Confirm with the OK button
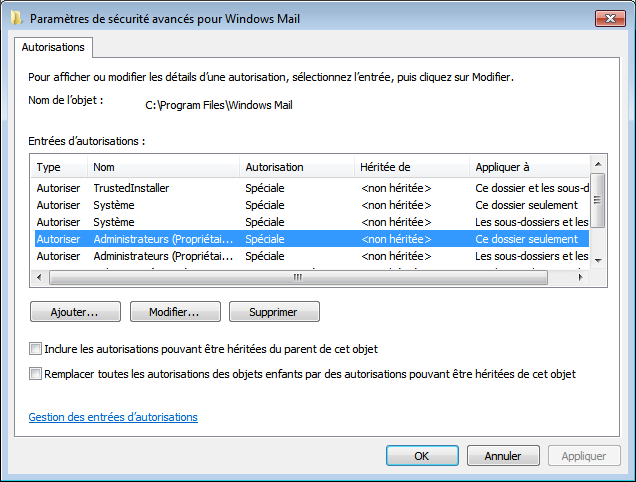The height and width of the screenshot is (482, 636). [422, 456]
